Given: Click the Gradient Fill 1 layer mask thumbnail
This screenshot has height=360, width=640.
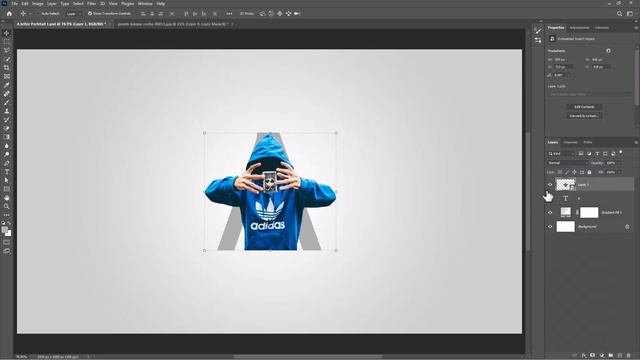Looking at the screenshot, I should (x=589, y=212).
